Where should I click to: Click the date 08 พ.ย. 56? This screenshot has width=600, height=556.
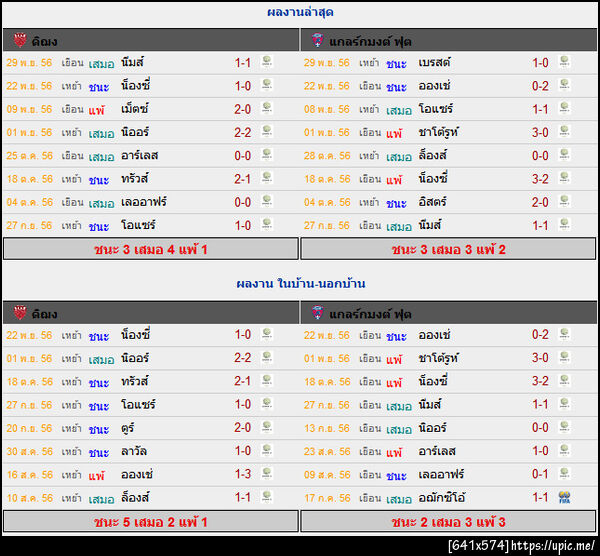click(x=327, y=109)
